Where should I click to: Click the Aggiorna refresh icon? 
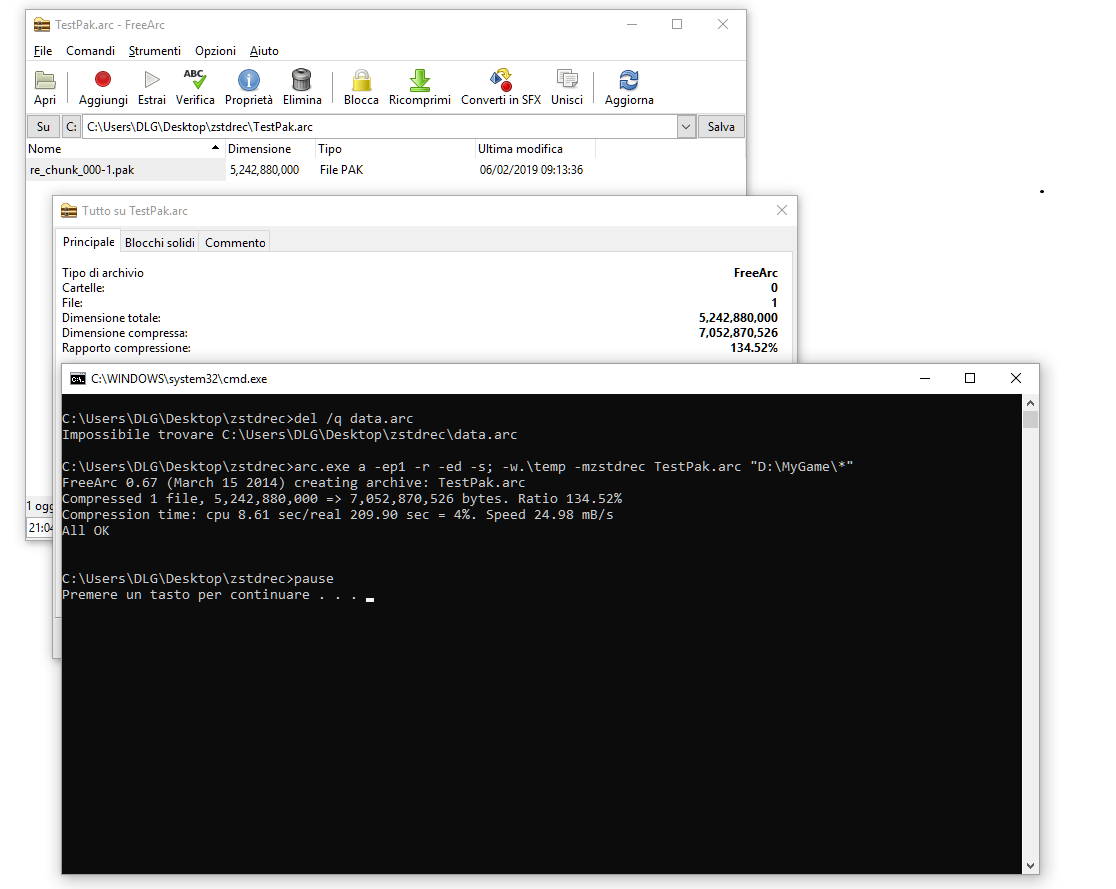coord(629,80)
